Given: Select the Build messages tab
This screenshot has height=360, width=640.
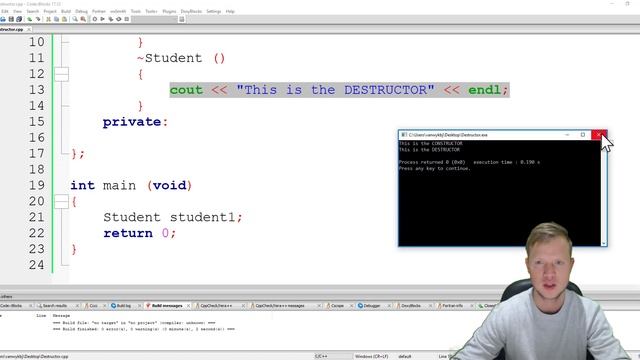Looking at the screenshot, I should click(167, 306).
